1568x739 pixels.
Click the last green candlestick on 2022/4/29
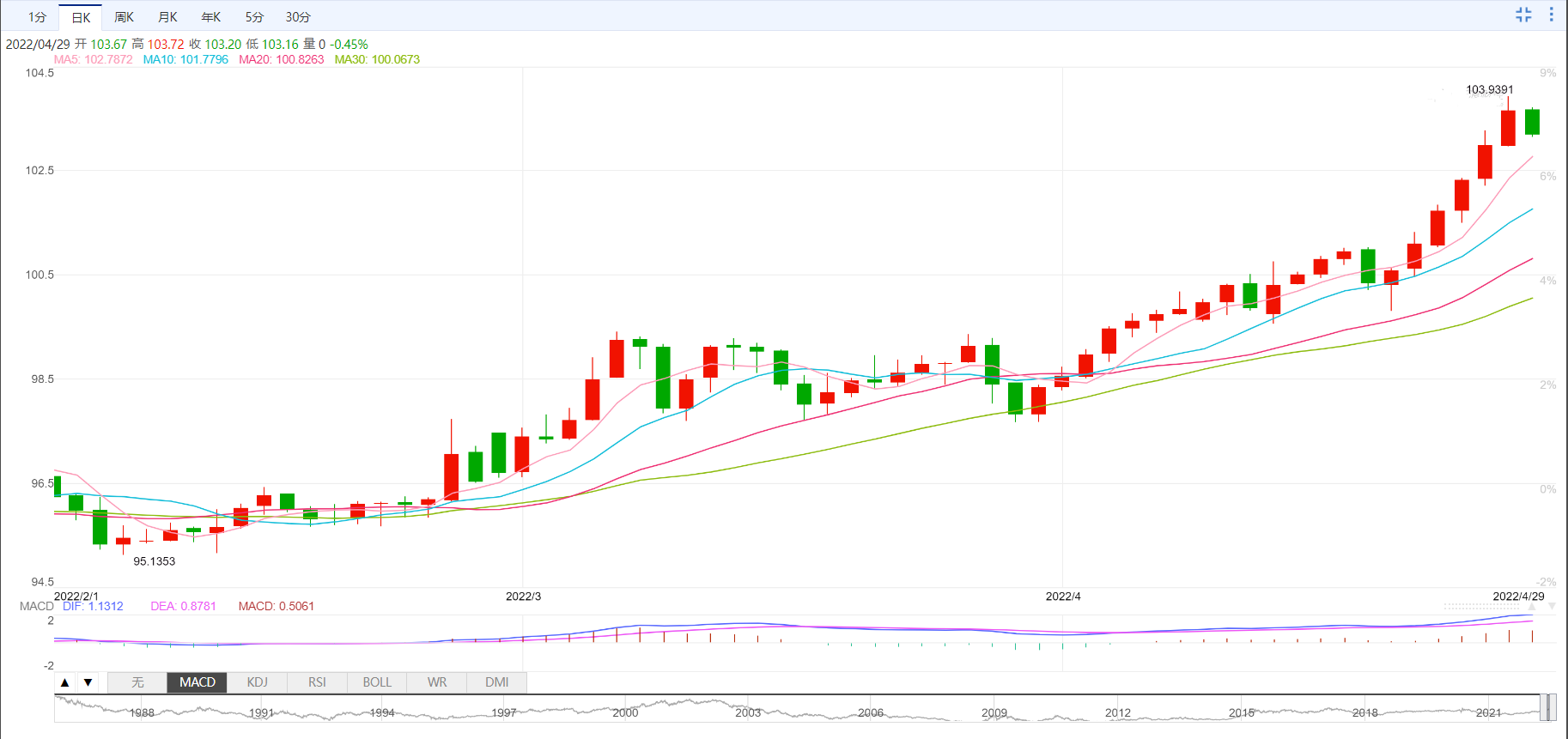[1532, 122]
